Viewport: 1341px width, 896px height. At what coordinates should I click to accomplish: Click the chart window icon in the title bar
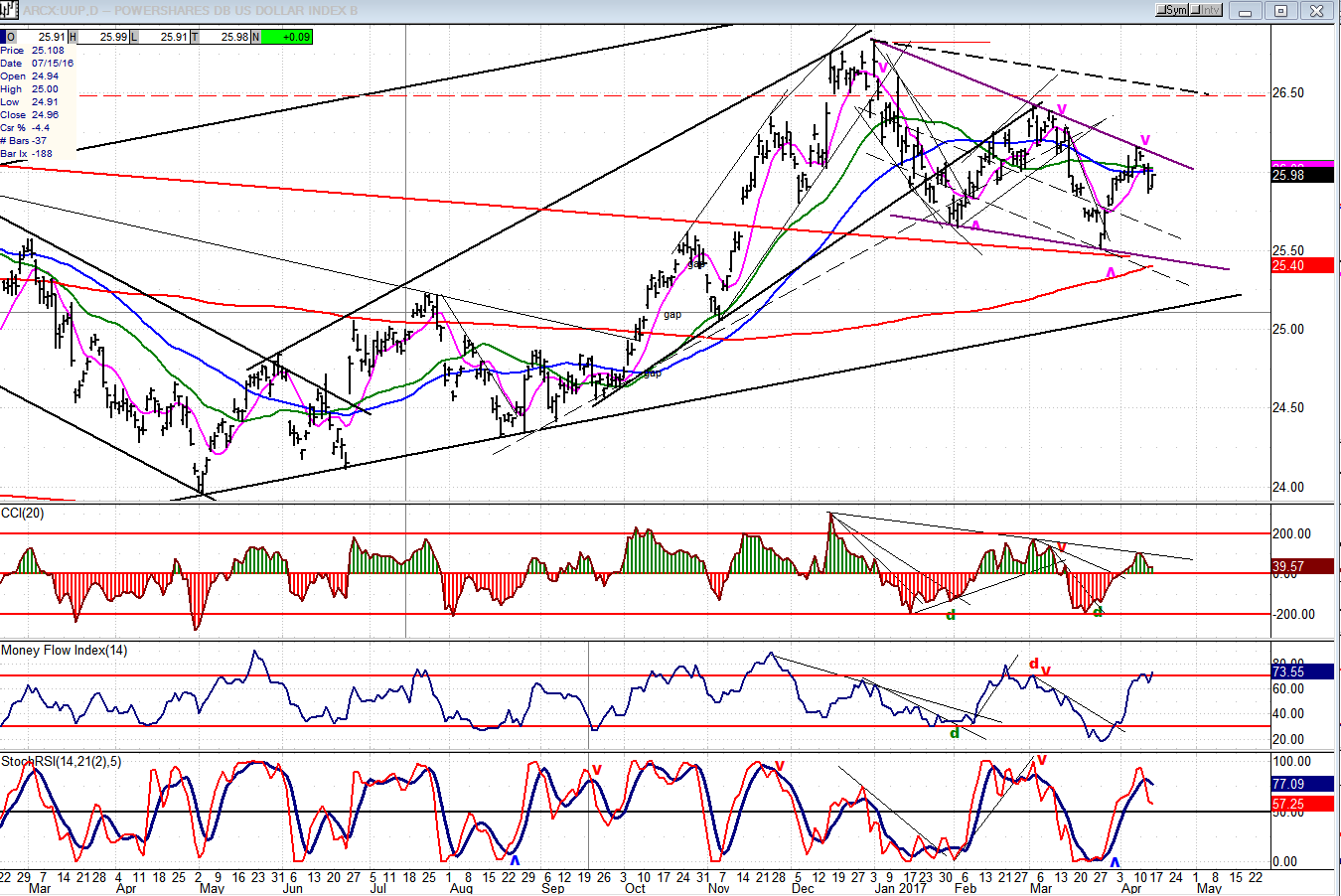point(10,10)
